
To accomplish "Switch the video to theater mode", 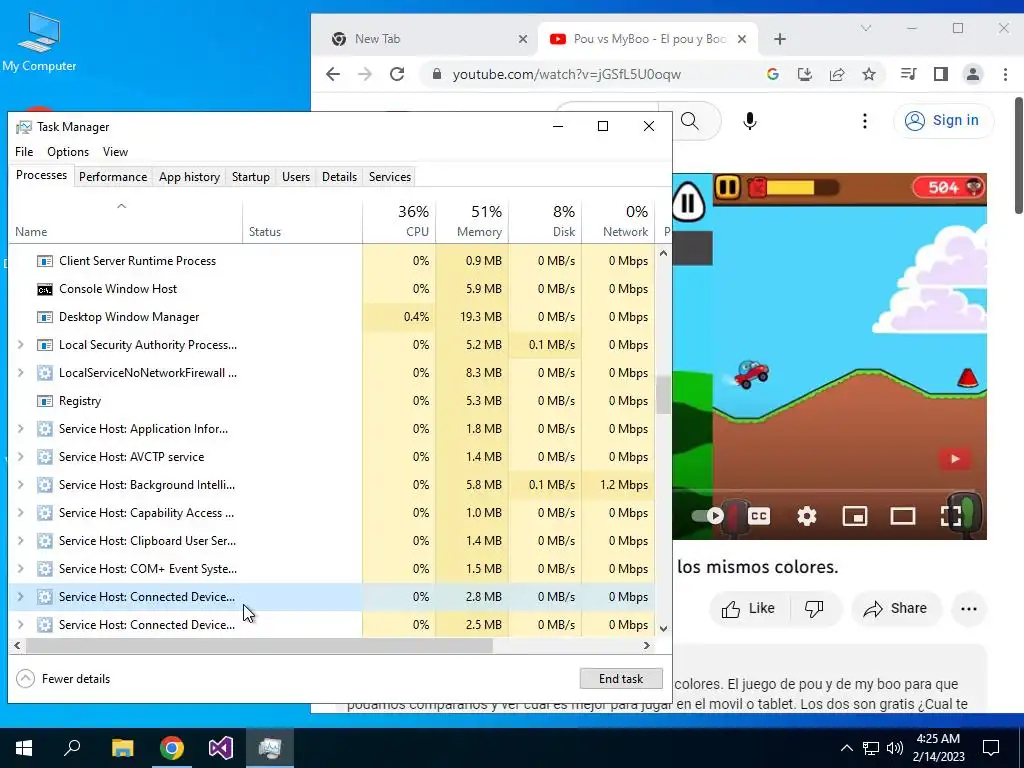I will (903, 517).
